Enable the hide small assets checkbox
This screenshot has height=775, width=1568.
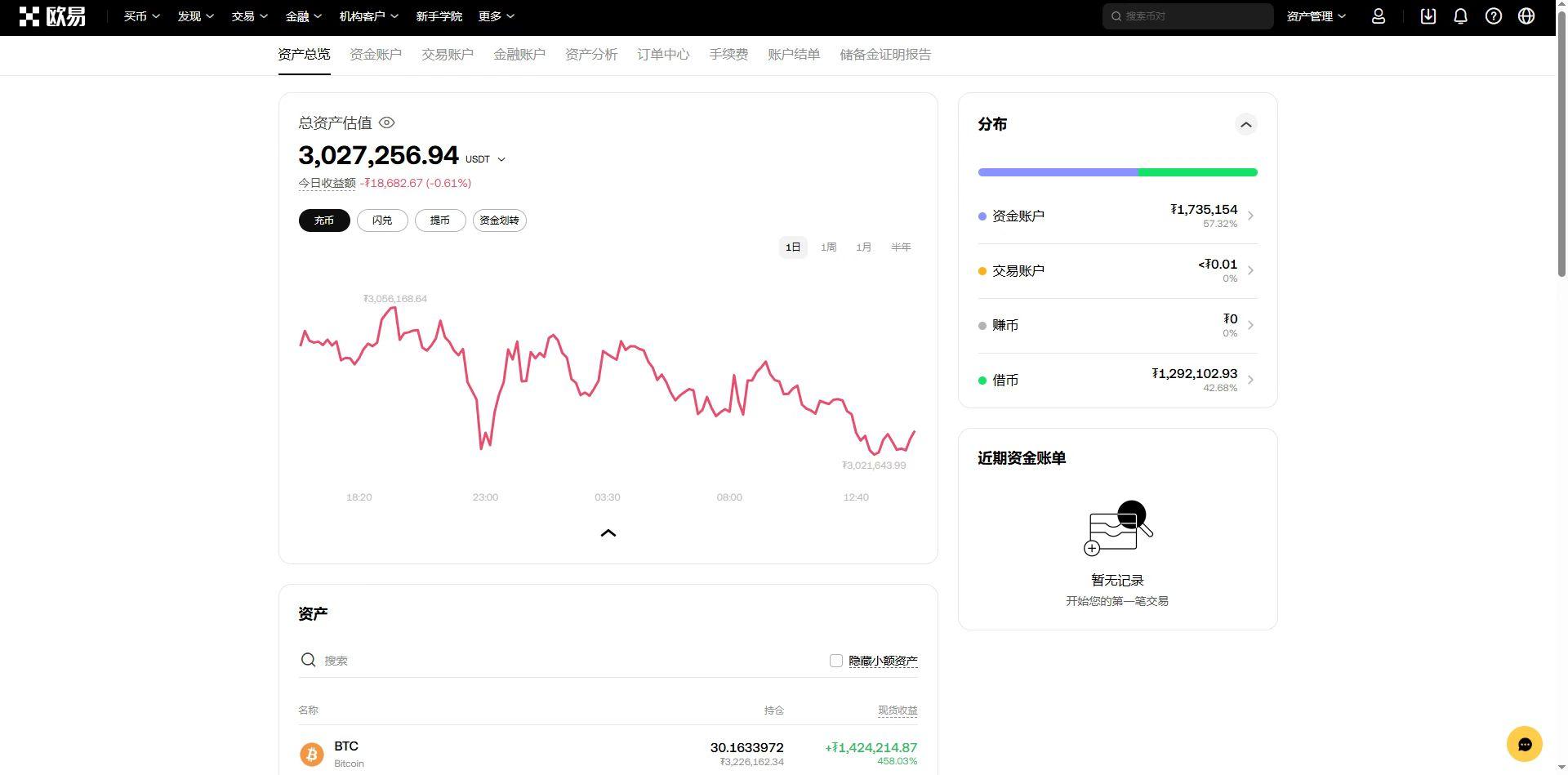pos(835,661)
